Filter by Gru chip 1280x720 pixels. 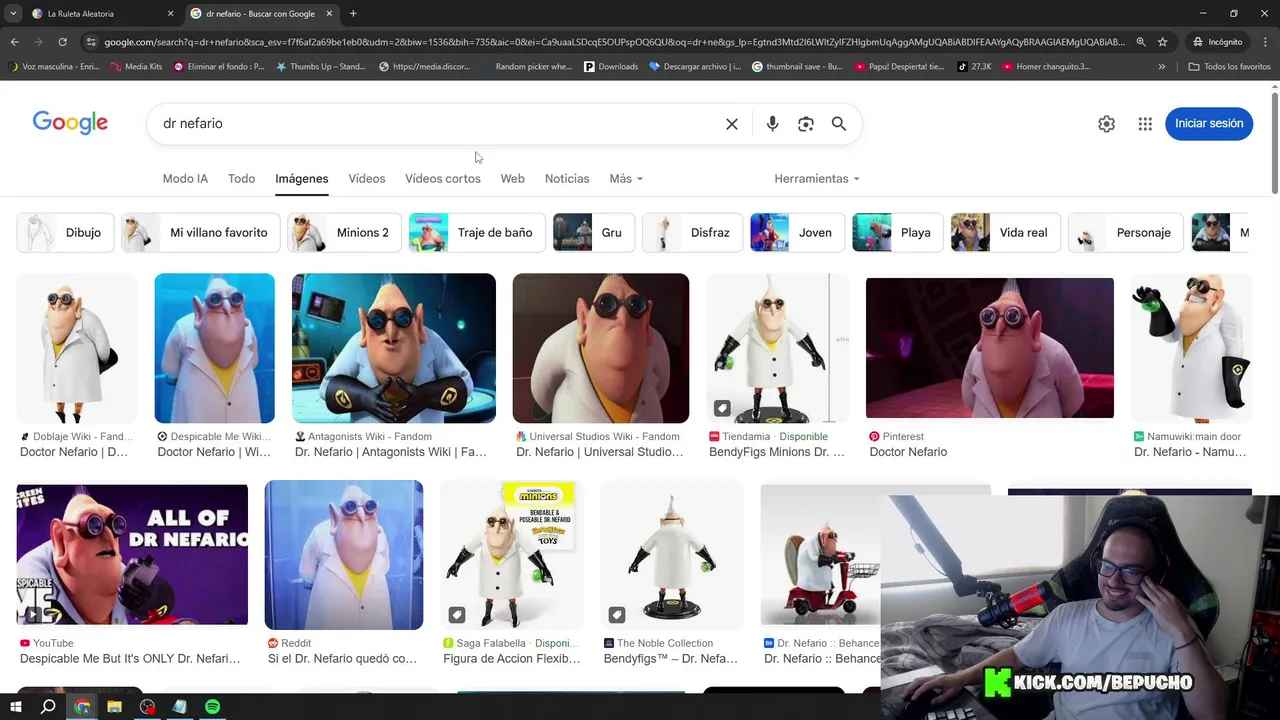click(x=593, y=233)
